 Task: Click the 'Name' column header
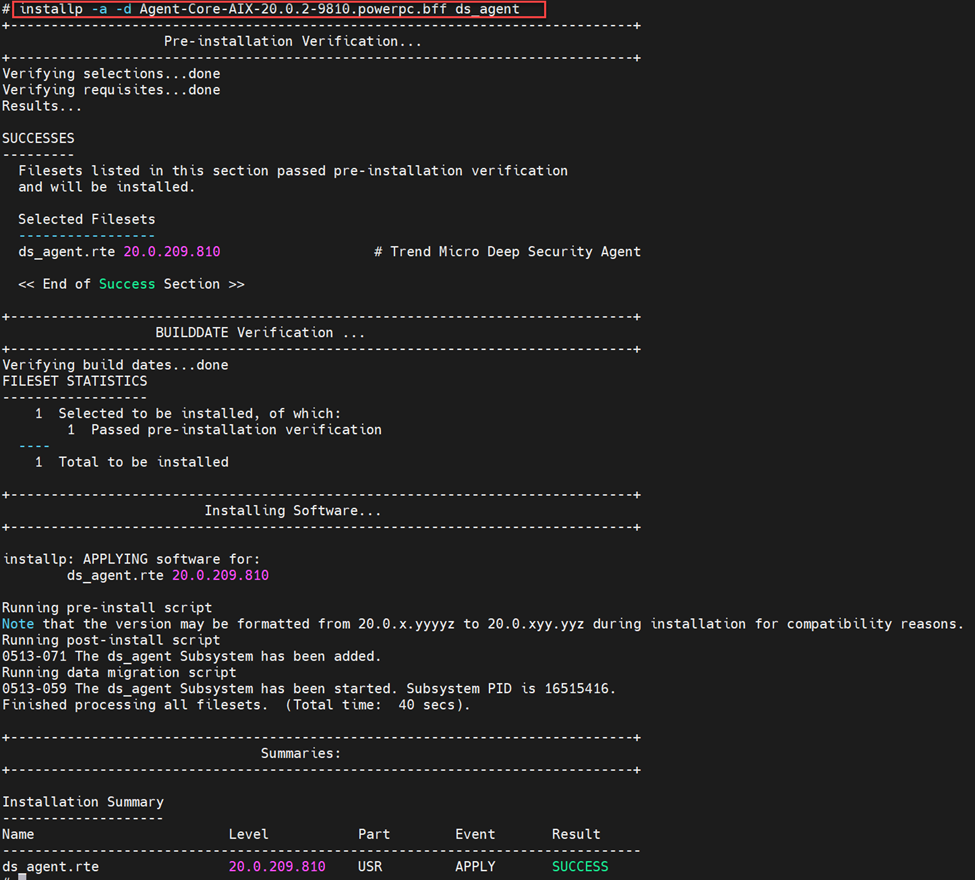pos(18,834)
